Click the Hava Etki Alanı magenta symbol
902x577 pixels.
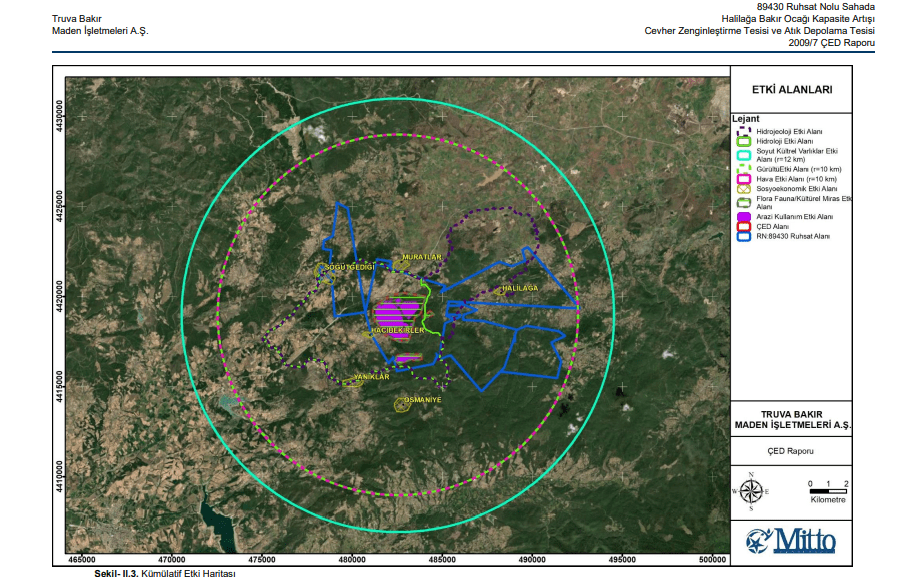pos(744,179)
